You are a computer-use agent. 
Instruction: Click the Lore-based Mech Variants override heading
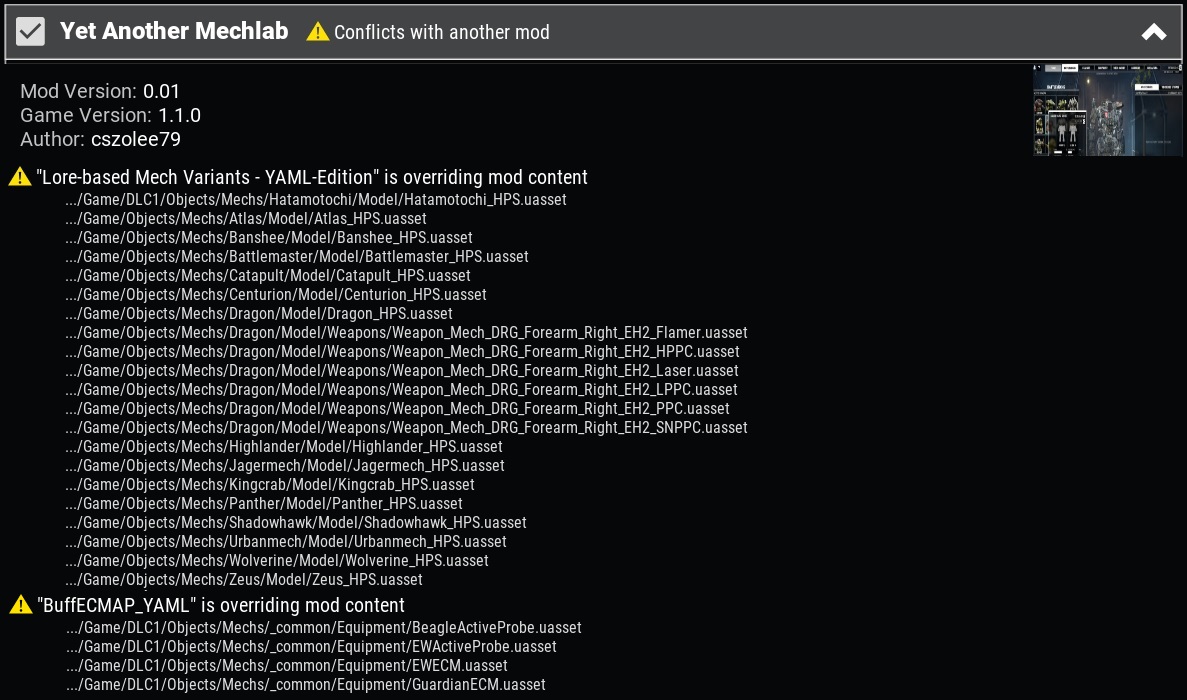pyautogui.click(x=312, y=177)
